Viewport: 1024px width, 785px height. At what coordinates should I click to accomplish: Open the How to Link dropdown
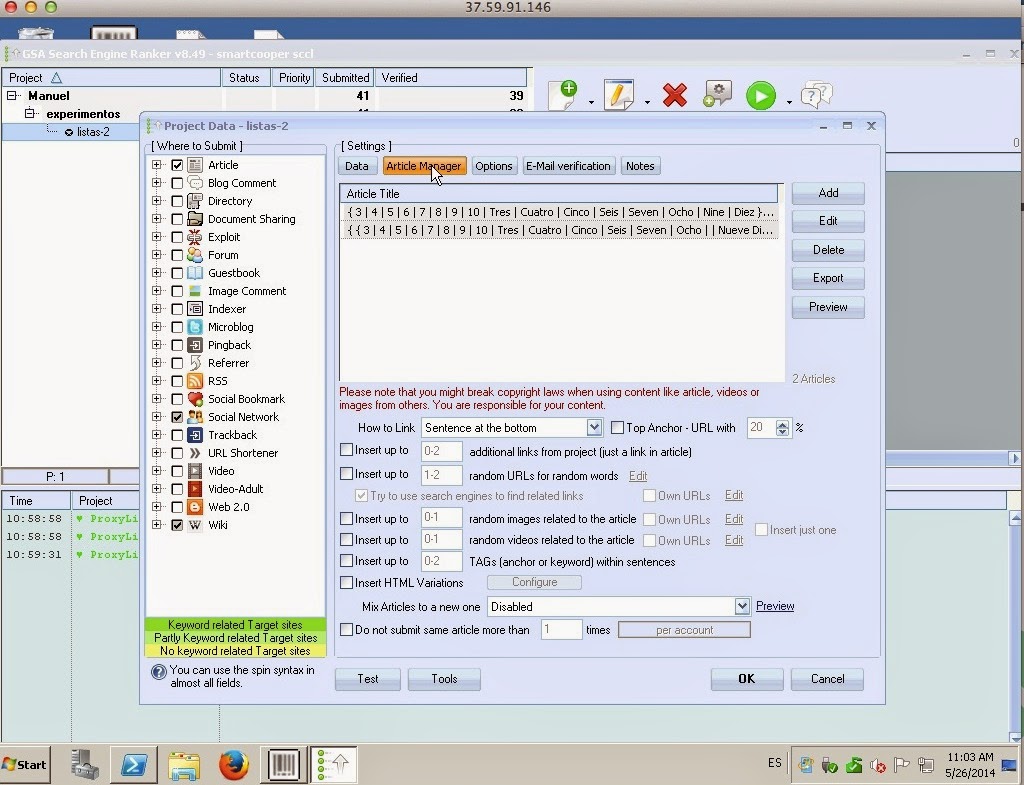[x=594, y=428]
